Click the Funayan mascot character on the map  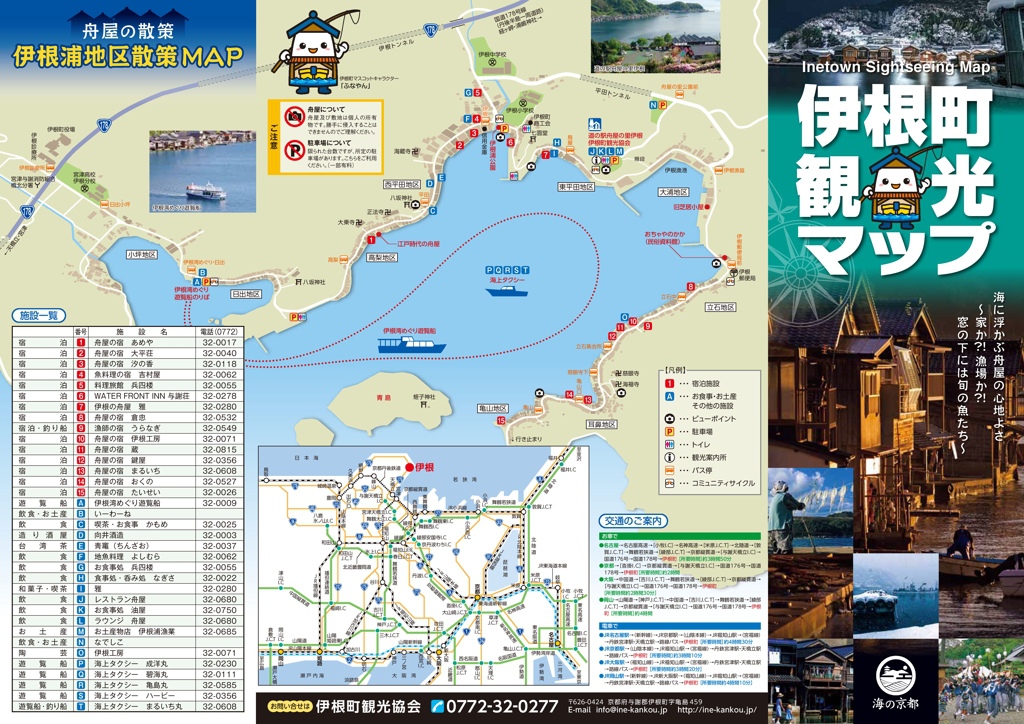321,50
